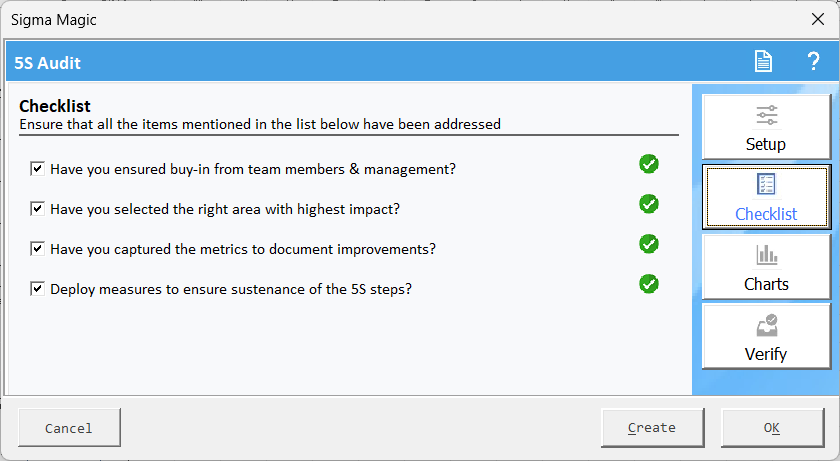Click the Create button
Screen dimensions: 840x461
click(652, 427)
